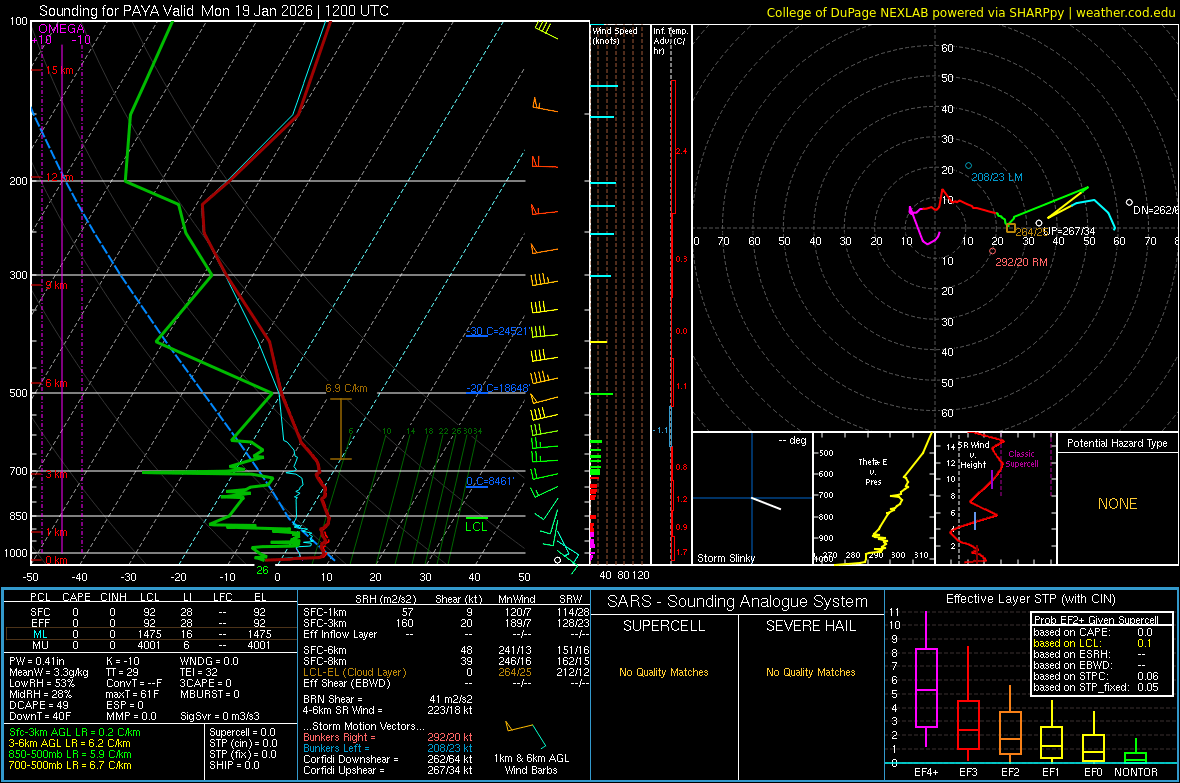The image size is (1180, 783).
Task: Select the MU parcel row label
Action: coord(40,645)
